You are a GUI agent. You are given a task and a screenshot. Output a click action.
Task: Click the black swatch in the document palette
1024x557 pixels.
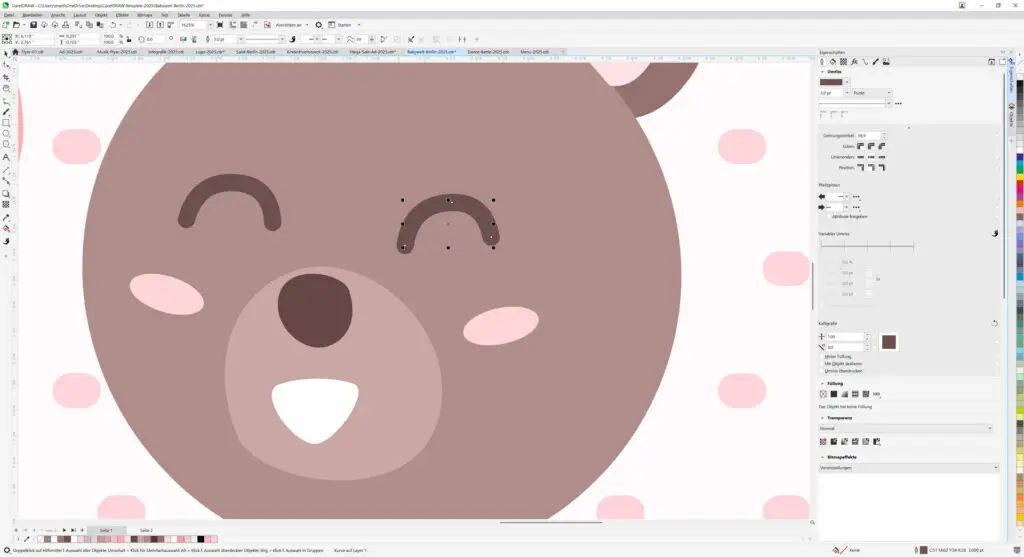(x=201, y=539)
